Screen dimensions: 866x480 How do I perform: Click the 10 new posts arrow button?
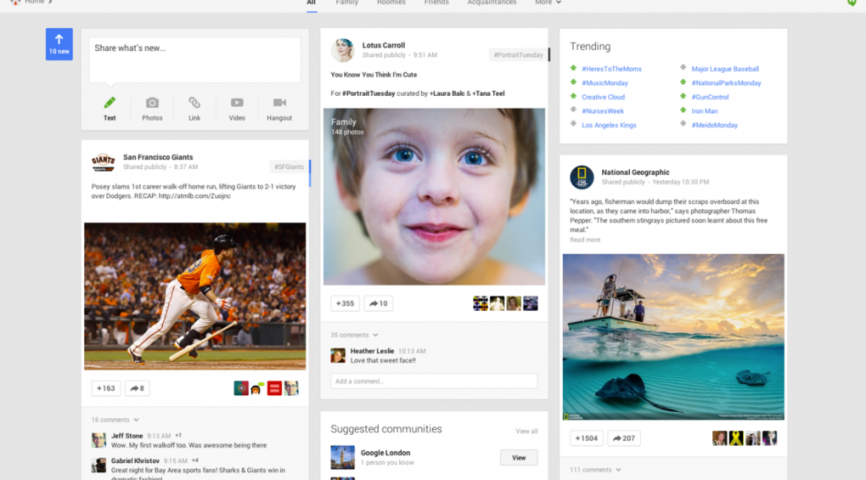click(x=59, y=44)
